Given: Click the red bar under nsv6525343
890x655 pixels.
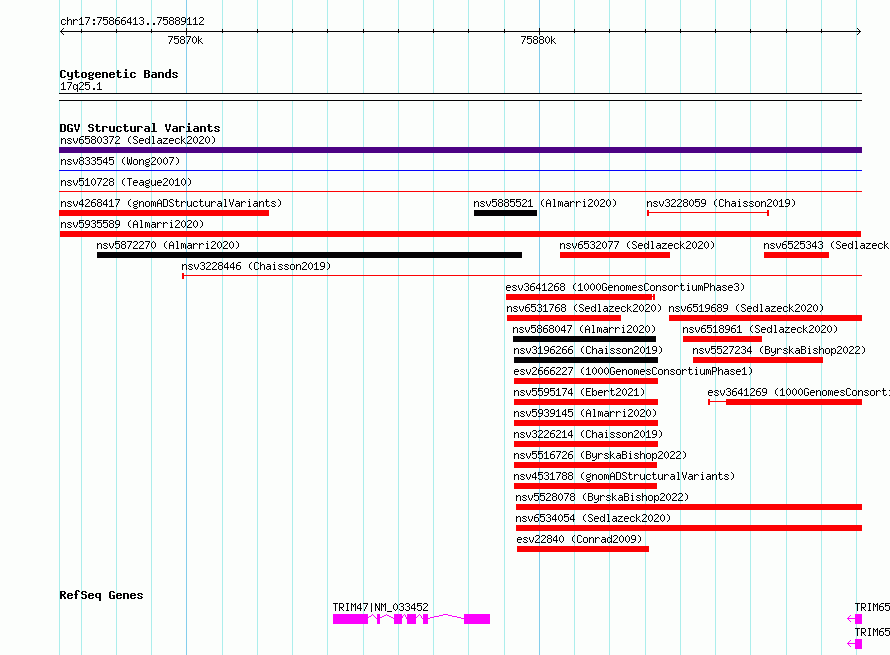Looking at the screenshot, I should [796, 255].
